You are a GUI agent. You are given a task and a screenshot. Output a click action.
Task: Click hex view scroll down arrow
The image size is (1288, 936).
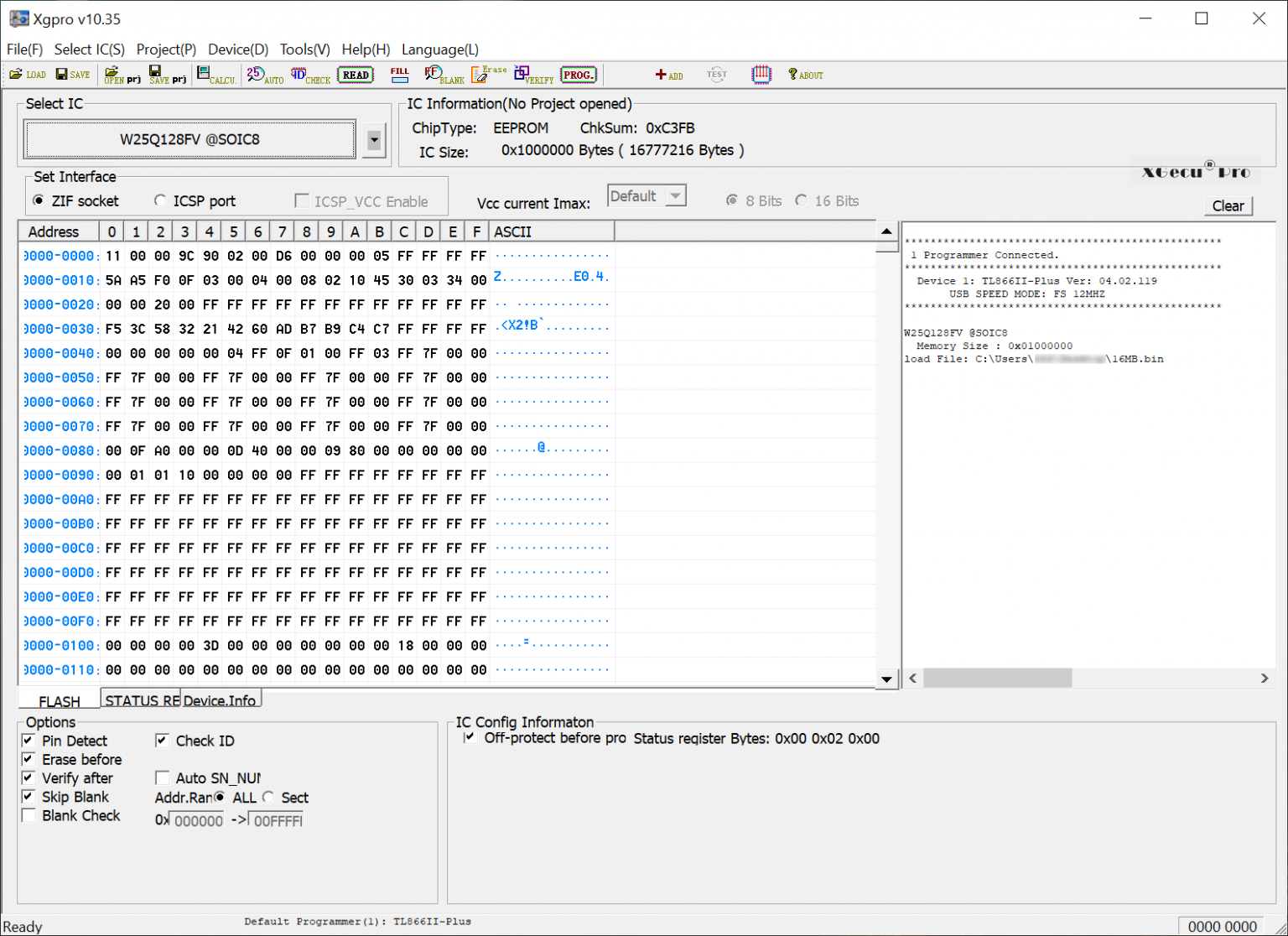886,679
